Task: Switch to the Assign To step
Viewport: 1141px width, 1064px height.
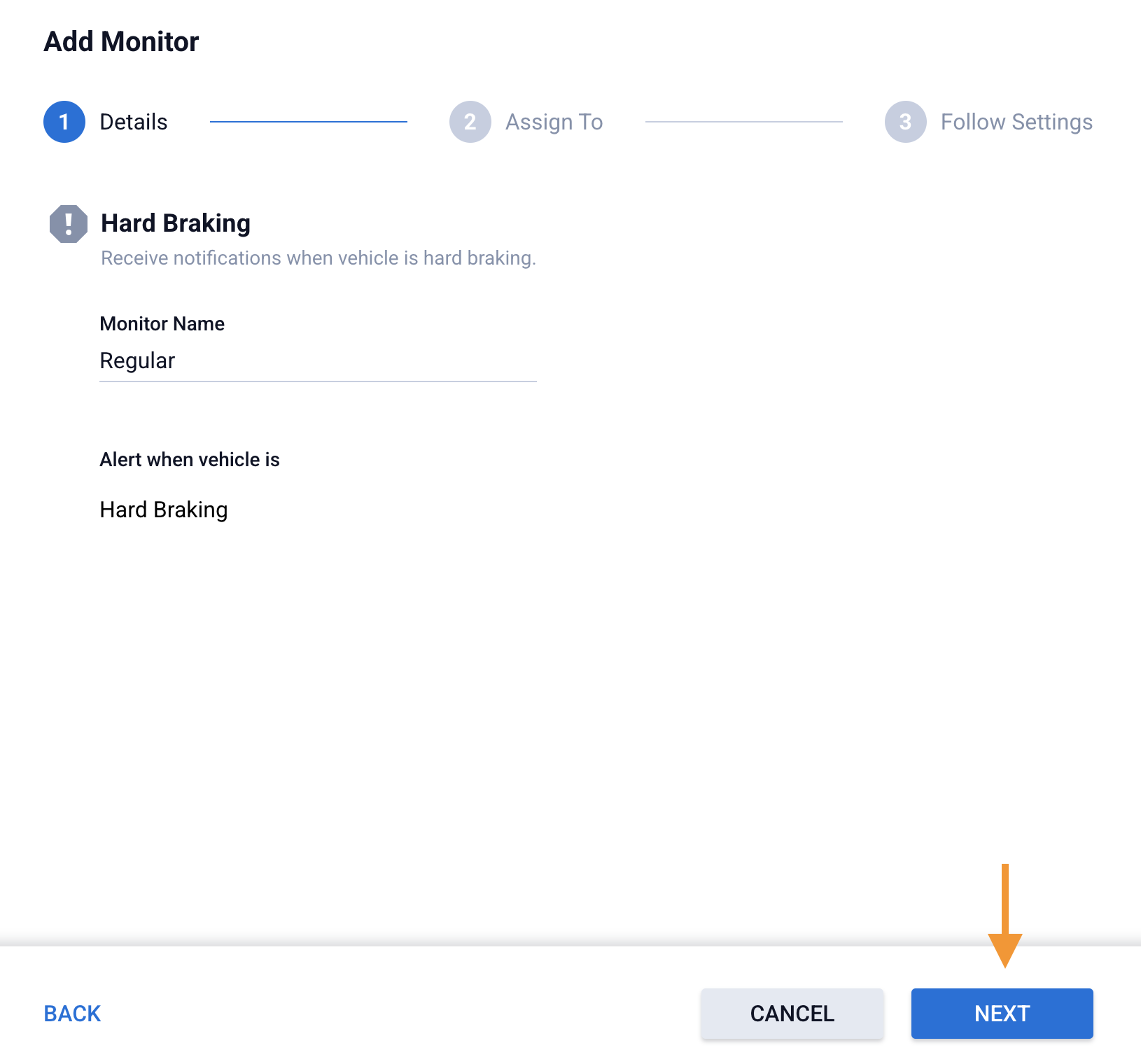Action: point(554,122)
